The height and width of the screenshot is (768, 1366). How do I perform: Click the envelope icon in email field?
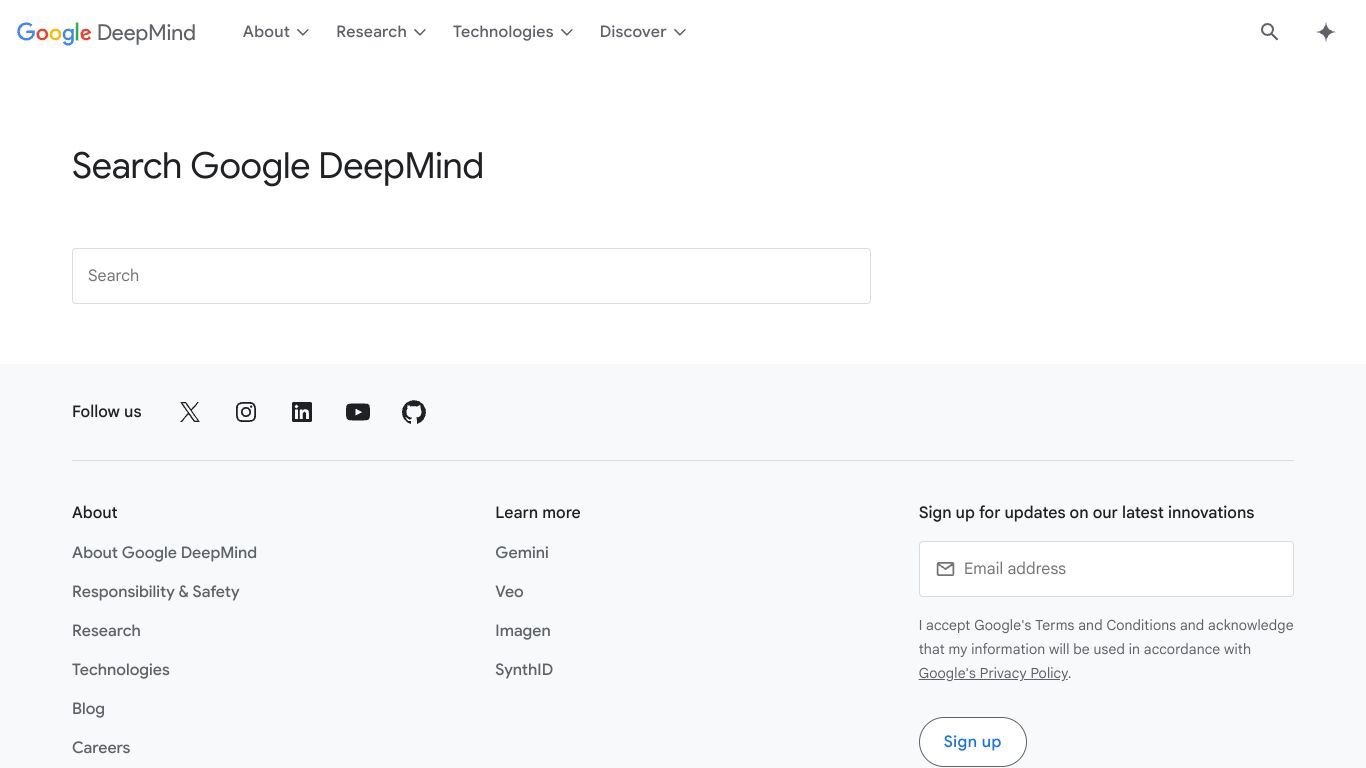pyautogui.click(x=945, y=569)
